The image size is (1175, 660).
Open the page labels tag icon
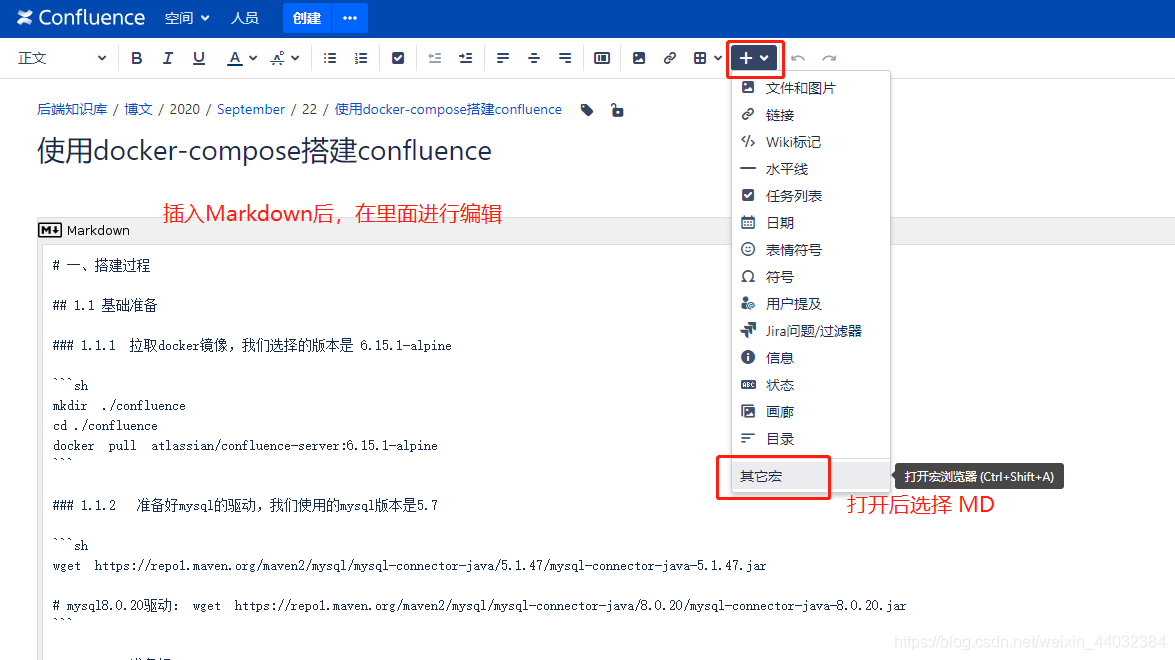587,110
